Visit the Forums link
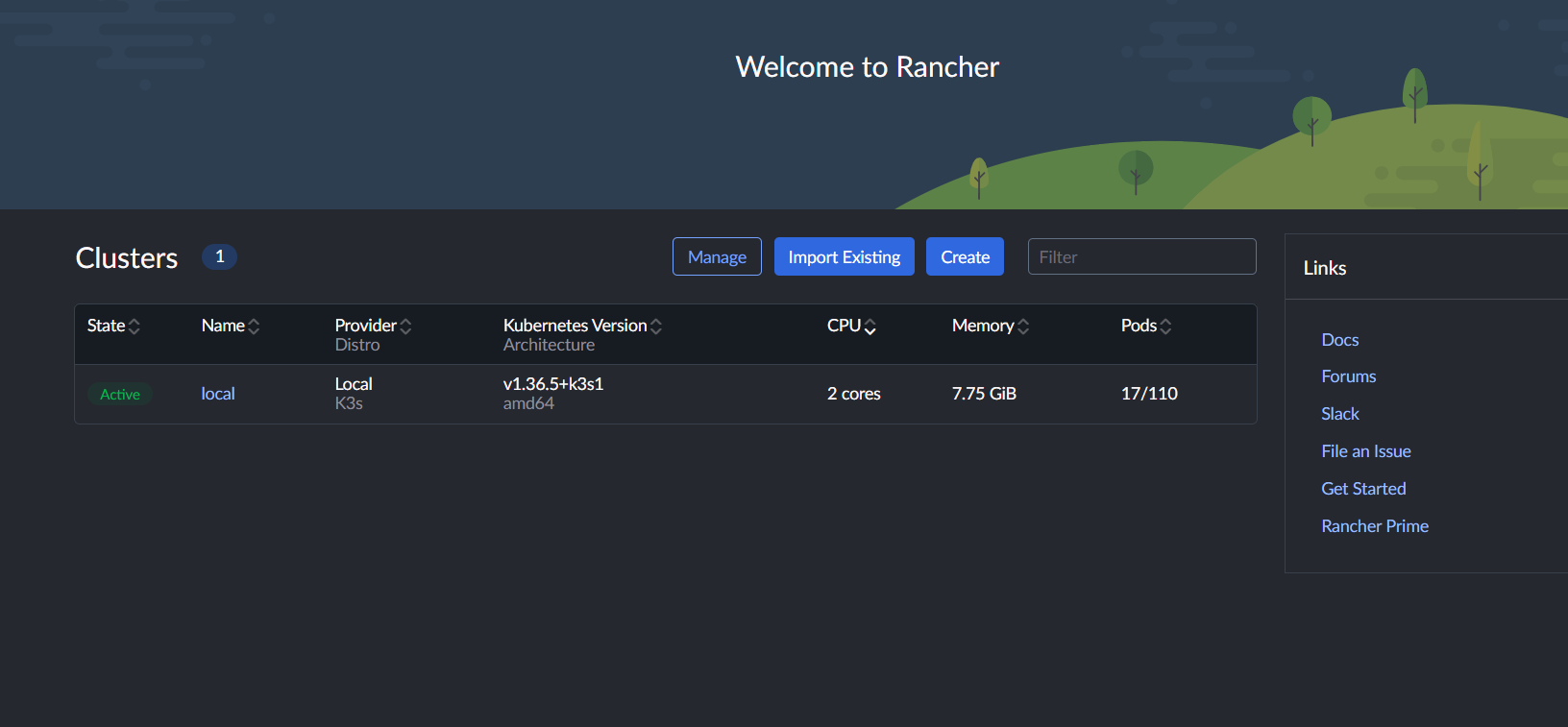 1349,376
